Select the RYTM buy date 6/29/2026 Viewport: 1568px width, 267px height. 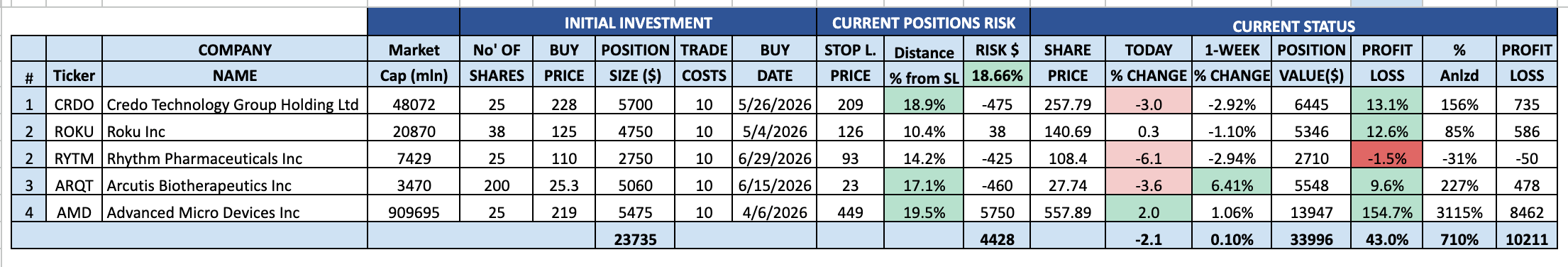click(774, 158)
